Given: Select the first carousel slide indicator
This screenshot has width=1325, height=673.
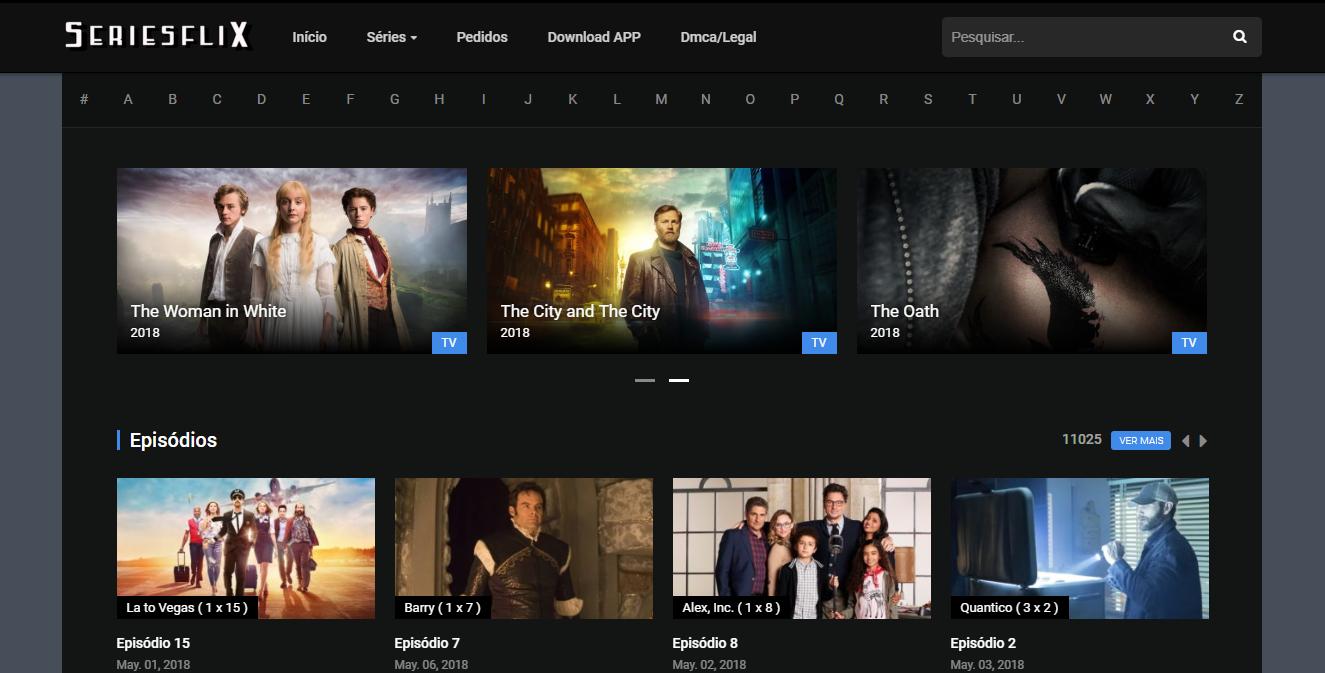Looking at the screenshot, I should pyautogui.click(x=645, y=380).
